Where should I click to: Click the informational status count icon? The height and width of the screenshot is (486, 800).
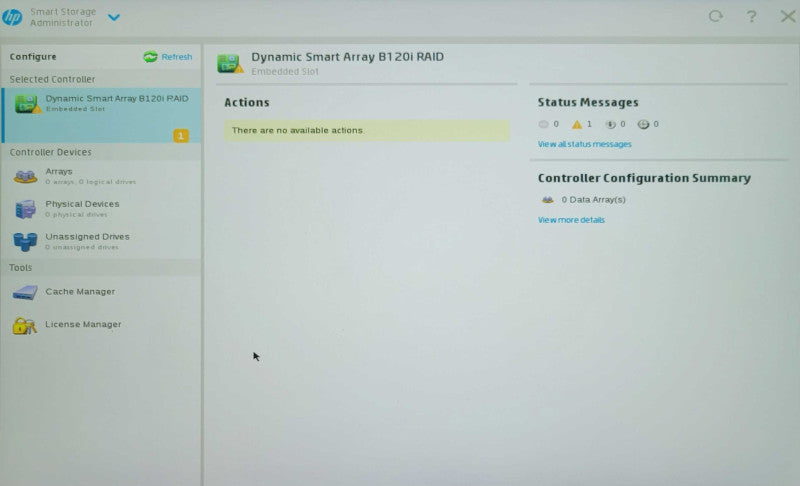610,124
